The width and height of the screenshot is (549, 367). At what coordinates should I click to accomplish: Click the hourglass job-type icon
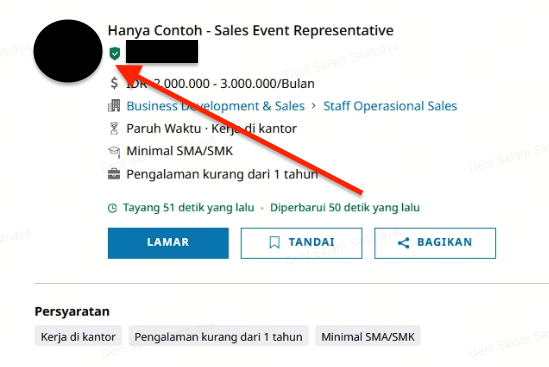click(x=114, y=129)
